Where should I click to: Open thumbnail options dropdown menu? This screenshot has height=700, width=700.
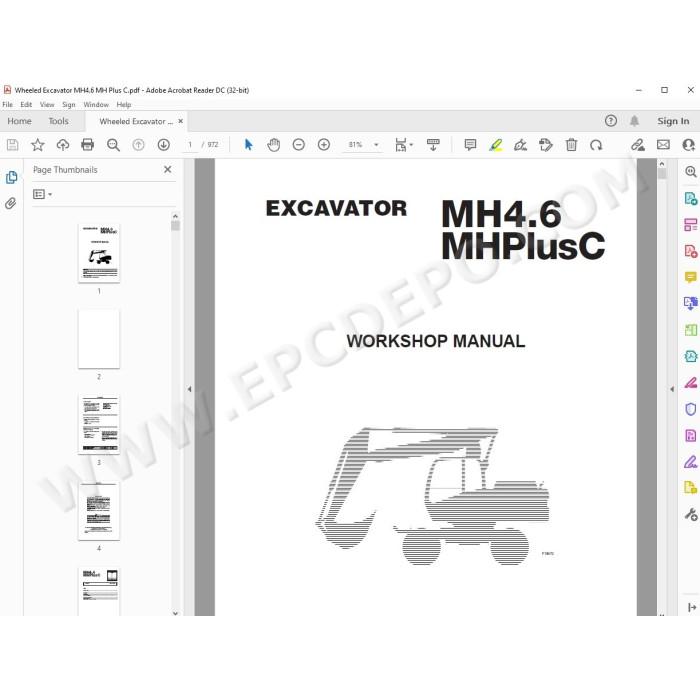click(x=42, y=194)
